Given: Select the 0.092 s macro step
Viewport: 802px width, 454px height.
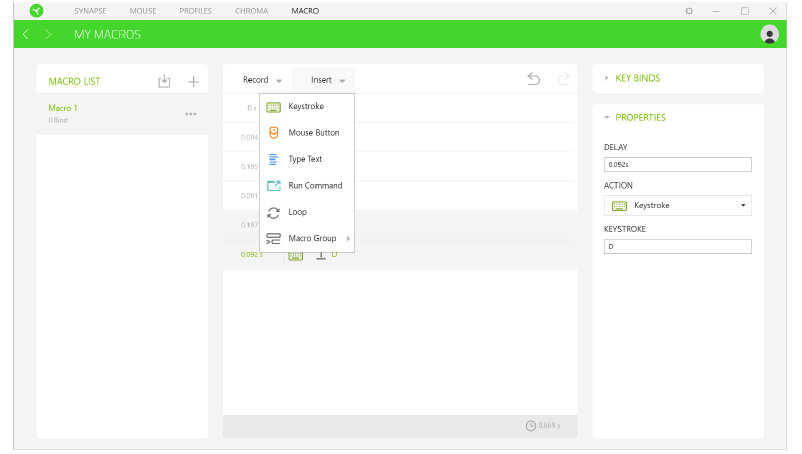Looking at the screenshot, I should click(x=400, y=255).
